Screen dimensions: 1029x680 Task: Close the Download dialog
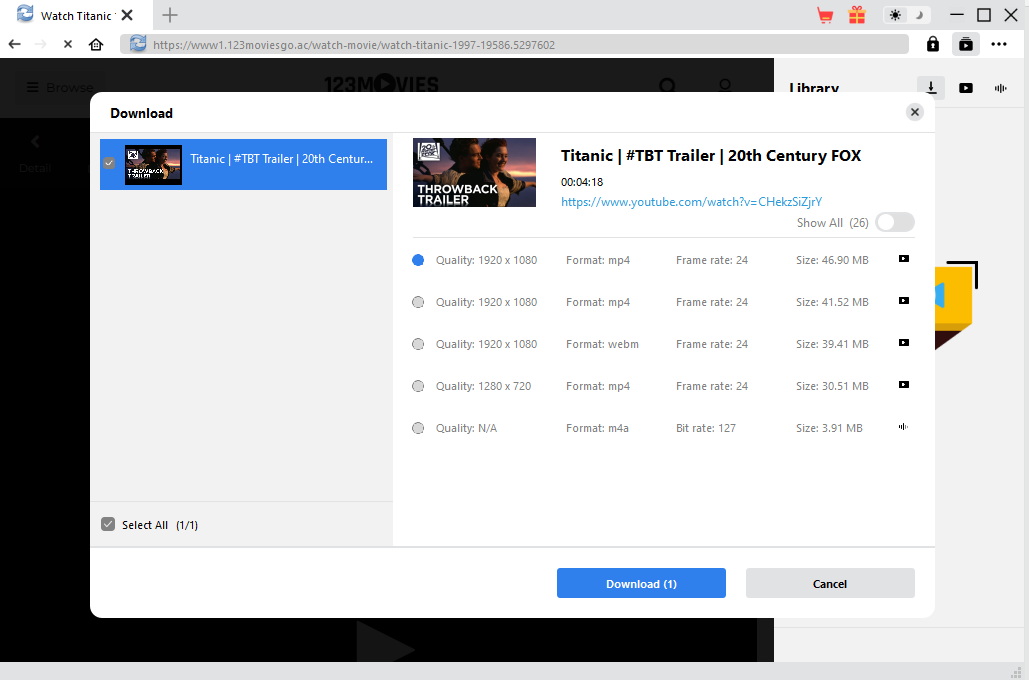(914, 112)
